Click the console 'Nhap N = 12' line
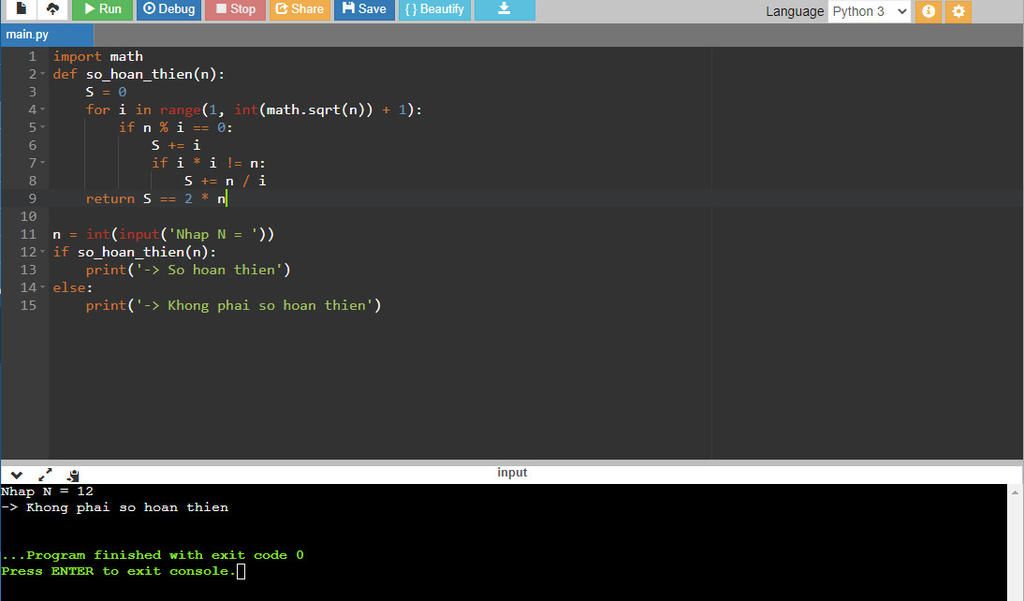This screenshot has width=1024, height=601. (x=47, y=491)
